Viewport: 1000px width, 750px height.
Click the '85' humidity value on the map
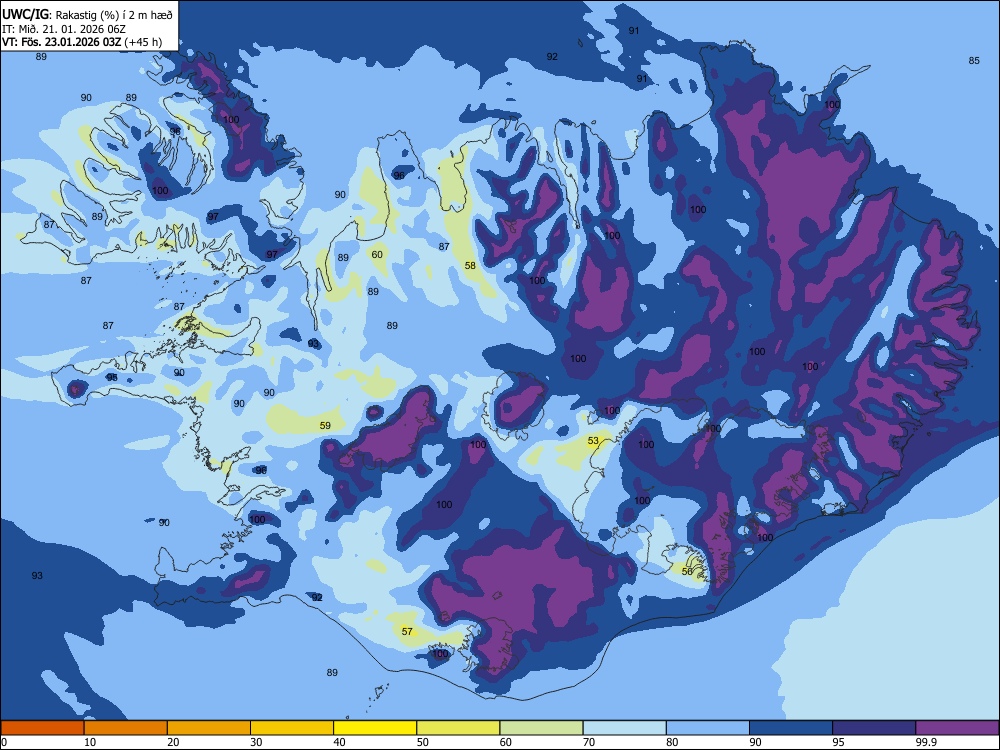tap(974, 61)
